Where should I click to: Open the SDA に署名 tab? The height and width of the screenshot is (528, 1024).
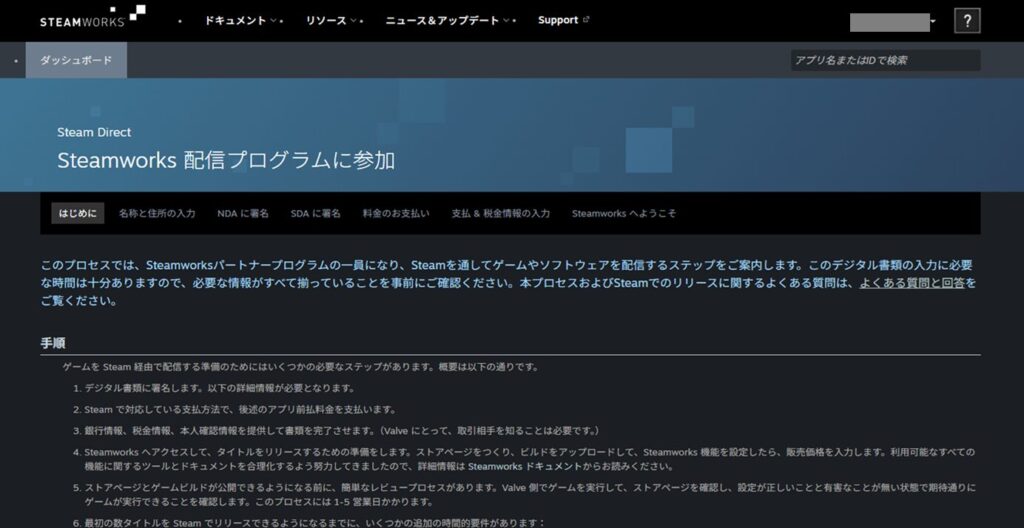coord(315,213)
